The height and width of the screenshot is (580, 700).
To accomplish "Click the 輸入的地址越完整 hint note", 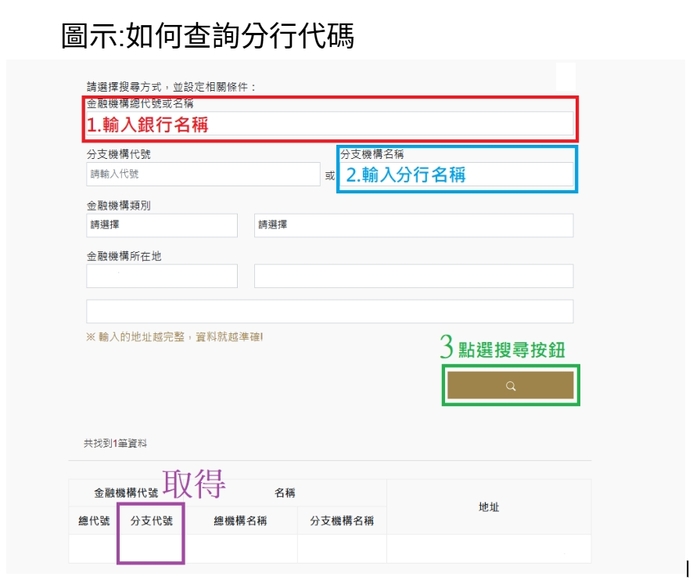I will click(175, 337).
